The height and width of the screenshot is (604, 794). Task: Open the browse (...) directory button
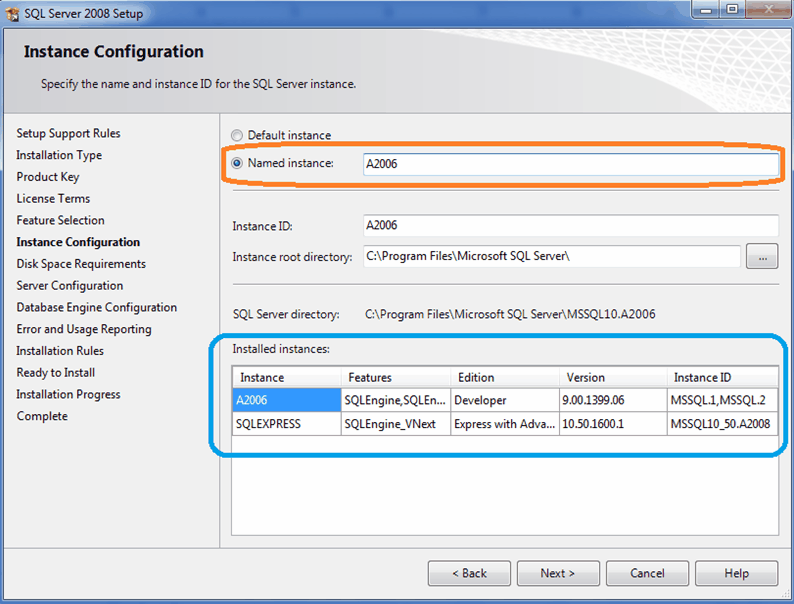[762, 257]
